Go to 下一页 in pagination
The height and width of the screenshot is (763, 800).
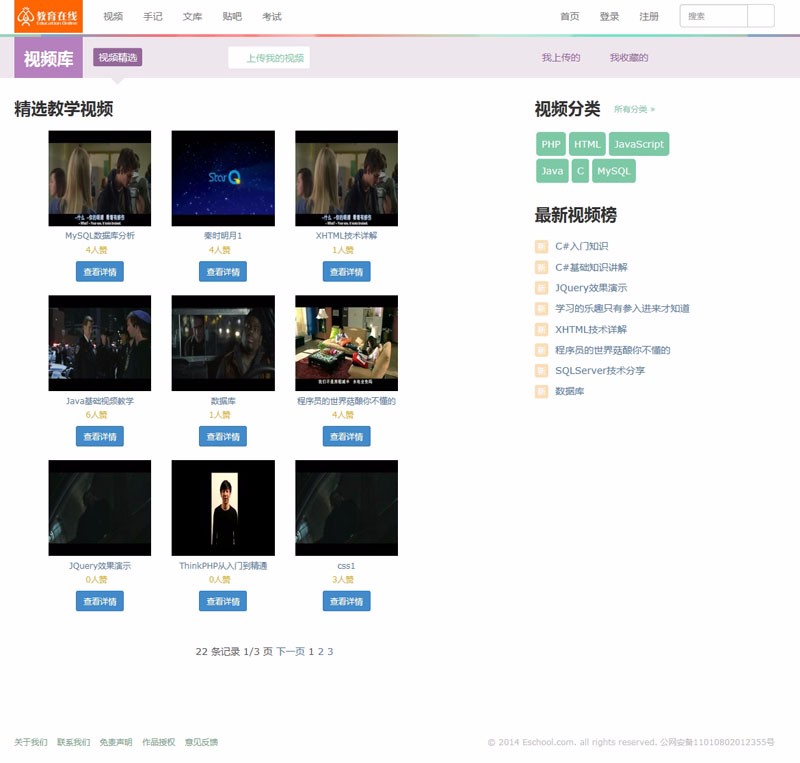(x=290, y=651)
